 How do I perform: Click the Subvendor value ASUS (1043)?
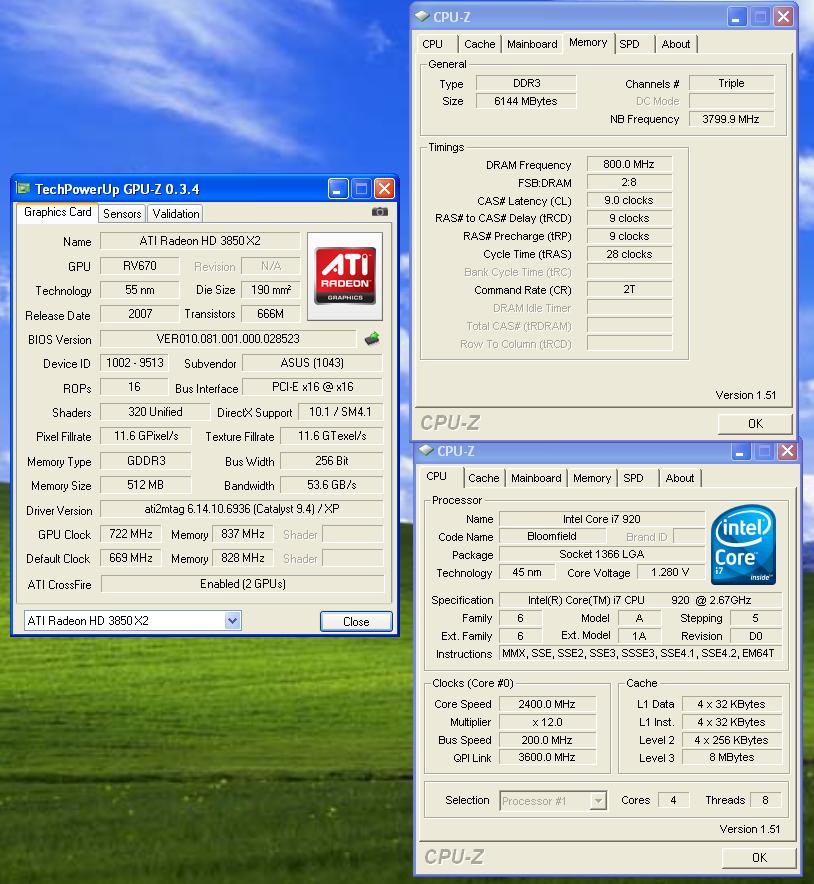click(312, 363)
